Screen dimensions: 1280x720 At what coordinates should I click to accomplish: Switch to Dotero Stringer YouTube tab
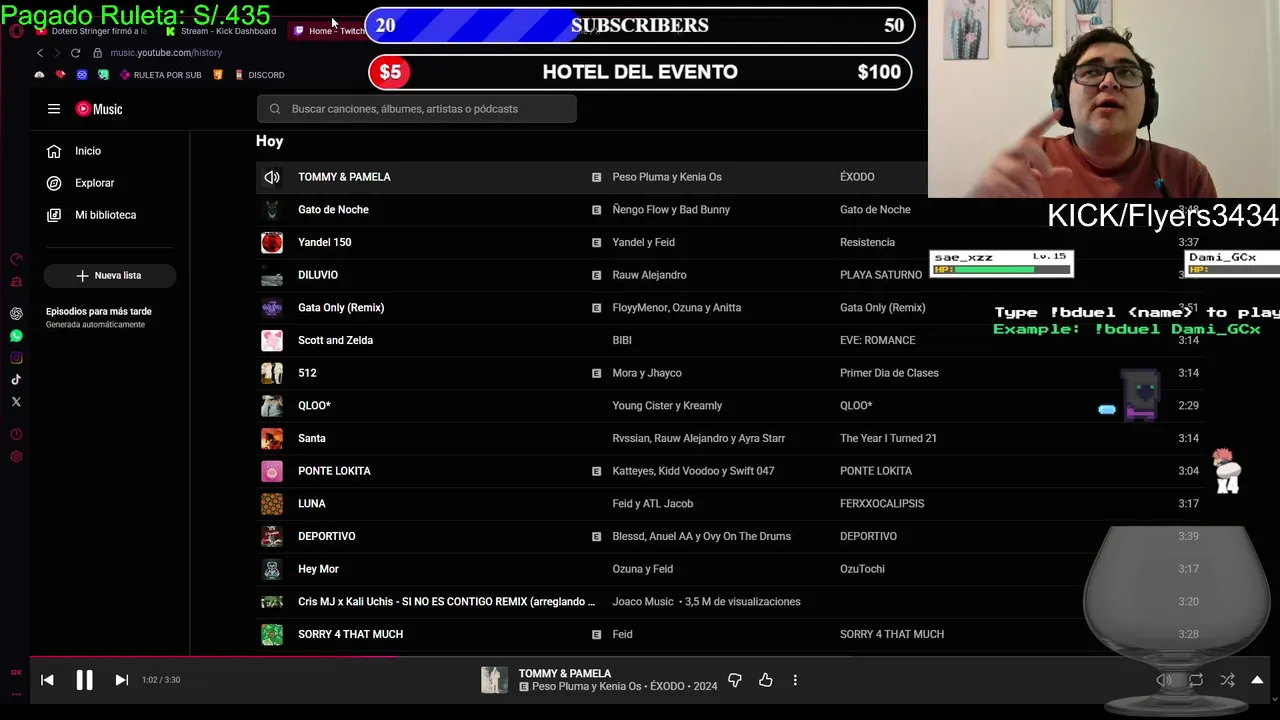click(92, 31)
